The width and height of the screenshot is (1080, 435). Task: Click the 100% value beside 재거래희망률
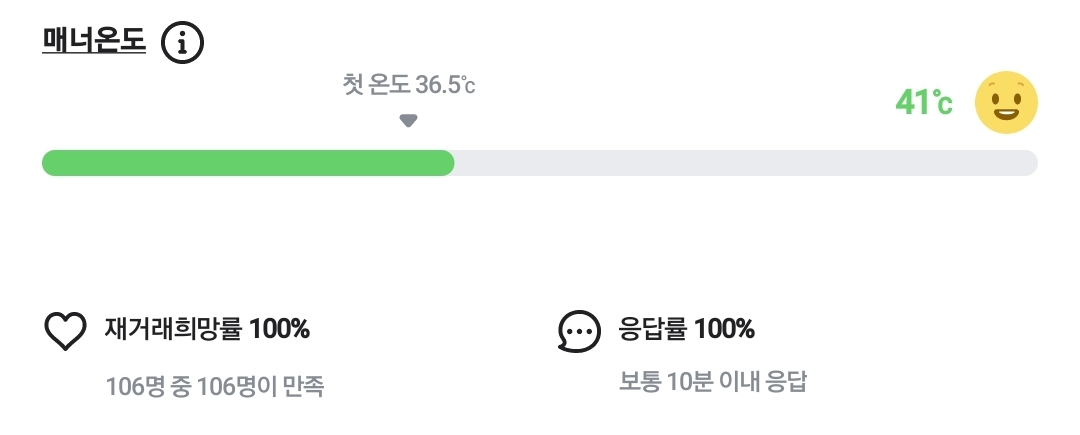(279, 328)
